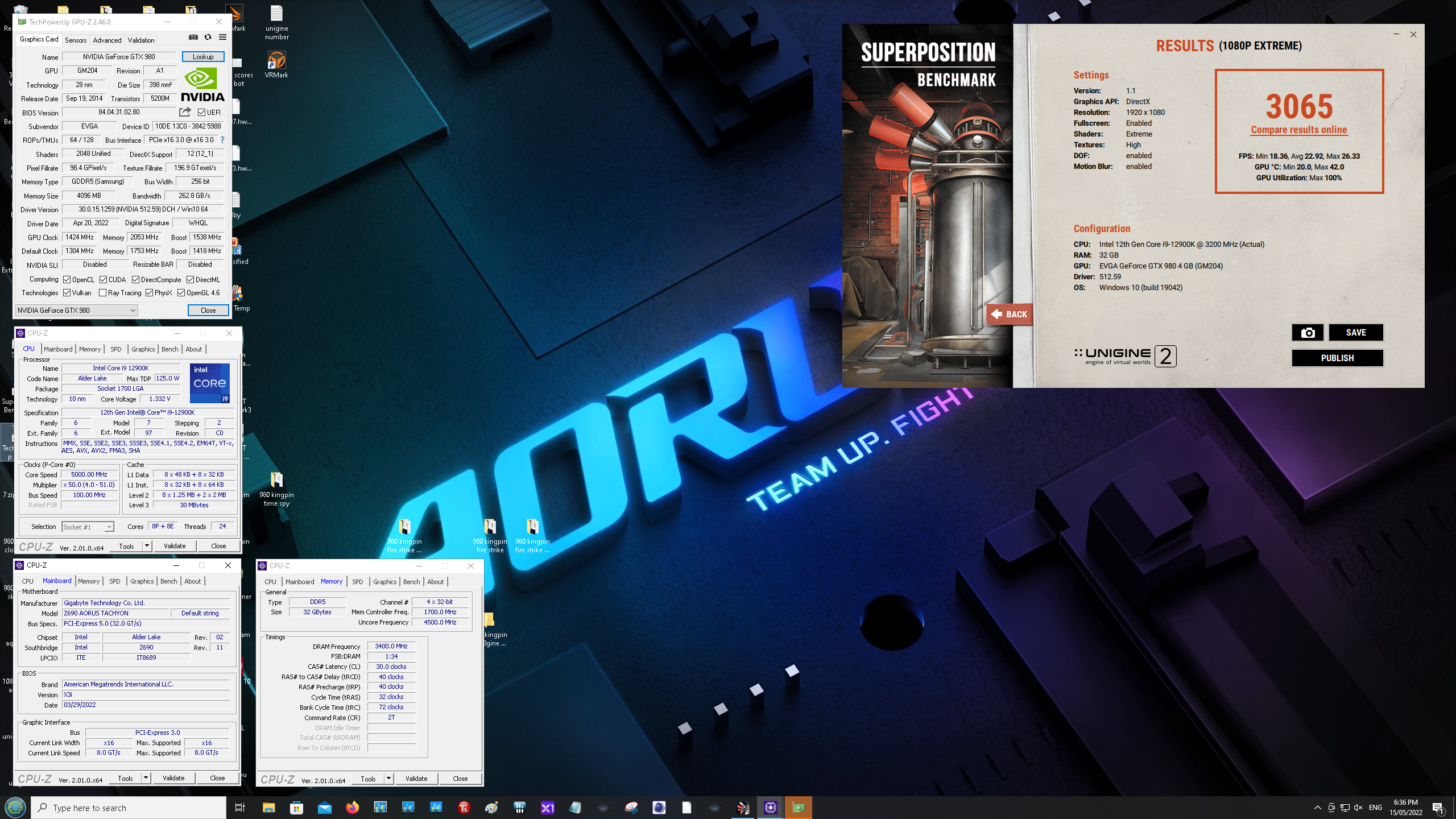The image size is (1456, 819).
Task: Click the BACK button in Superposition
Action: click(x=1010, y=314)
